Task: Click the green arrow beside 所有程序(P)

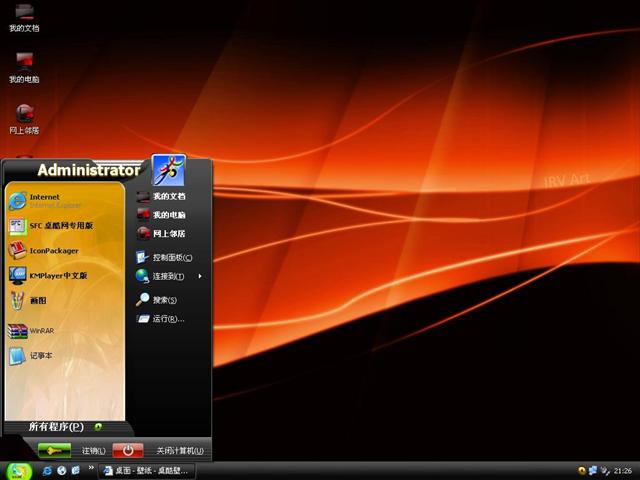Action: point(98,427)
